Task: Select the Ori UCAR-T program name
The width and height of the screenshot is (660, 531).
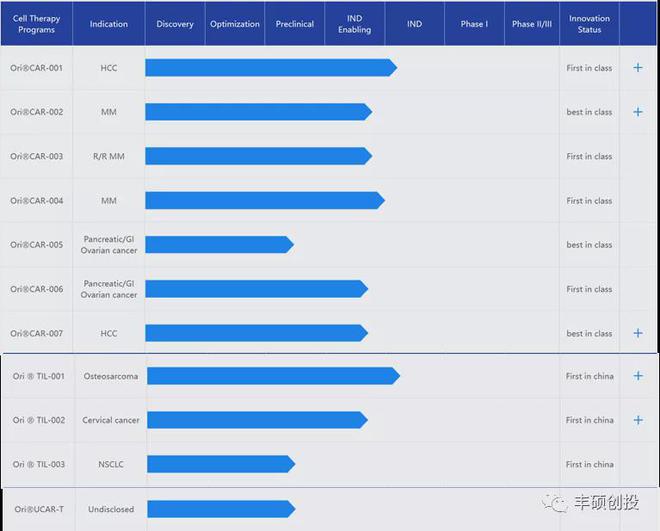Action: coord(39,509)
